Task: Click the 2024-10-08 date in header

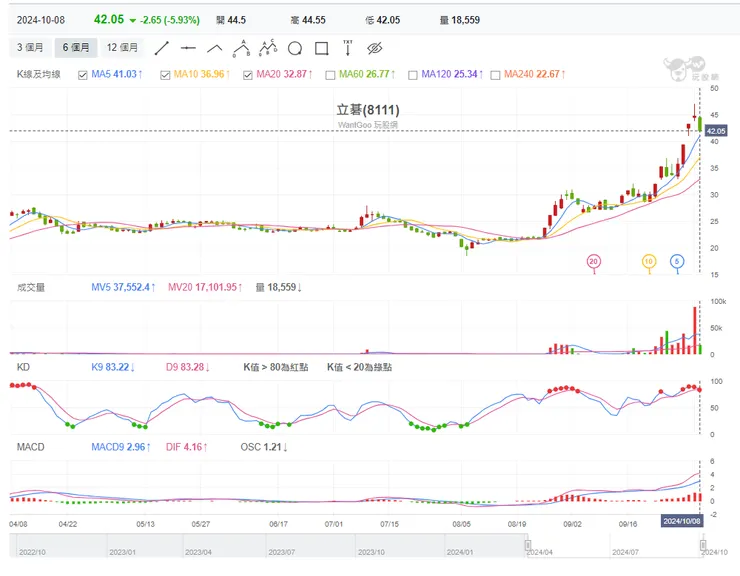Action: point(41,20)
